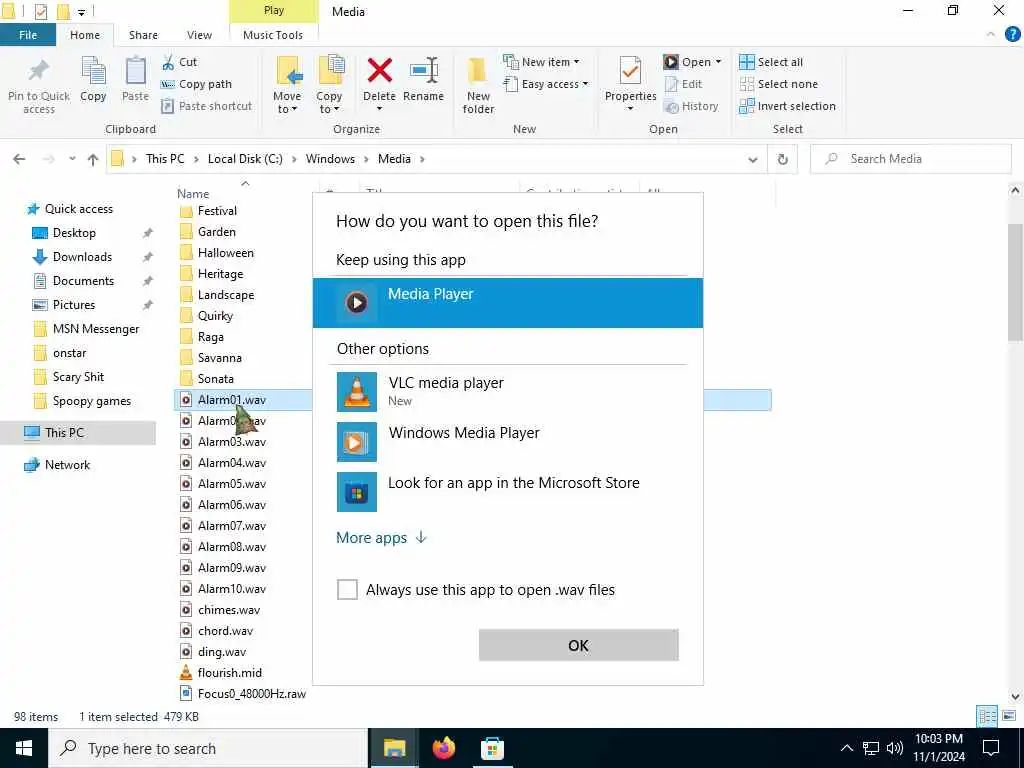The image size is (1024, 768).
Task: Click File Explorer taskbar icon
Action: (x=394, y=748)
